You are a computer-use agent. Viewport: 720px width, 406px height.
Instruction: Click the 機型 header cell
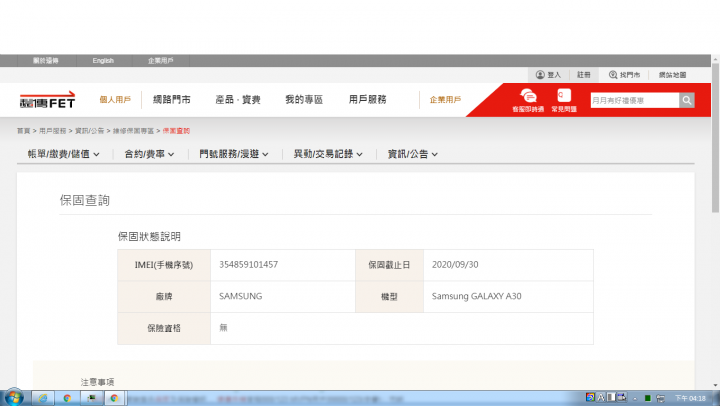[389, 297]
